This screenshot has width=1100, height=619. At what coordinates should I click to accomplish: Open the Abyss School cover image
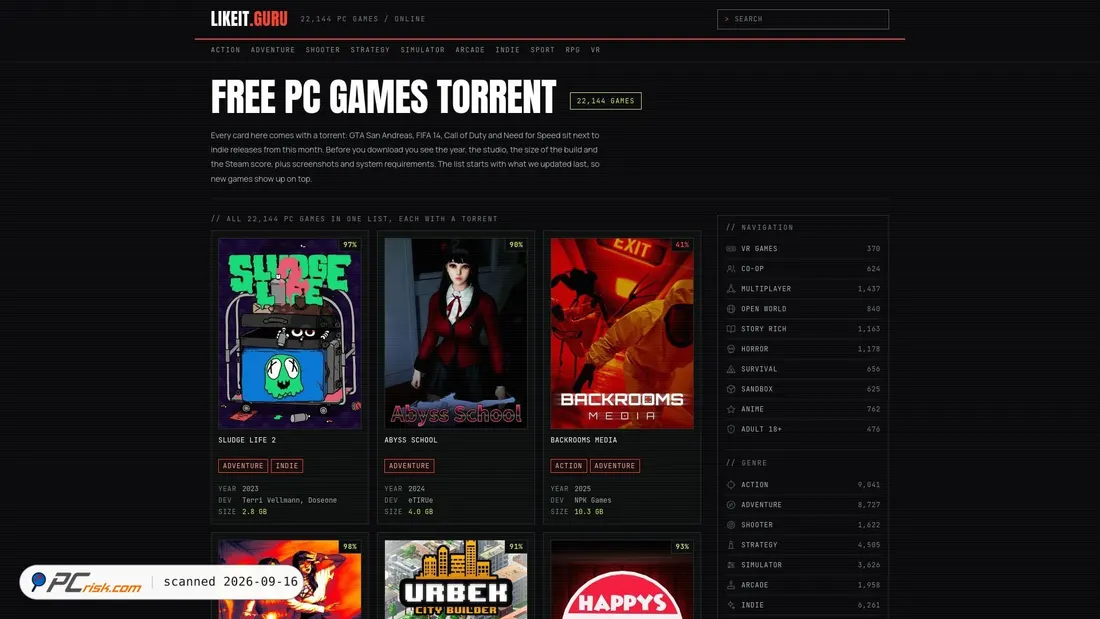[456, 333]
